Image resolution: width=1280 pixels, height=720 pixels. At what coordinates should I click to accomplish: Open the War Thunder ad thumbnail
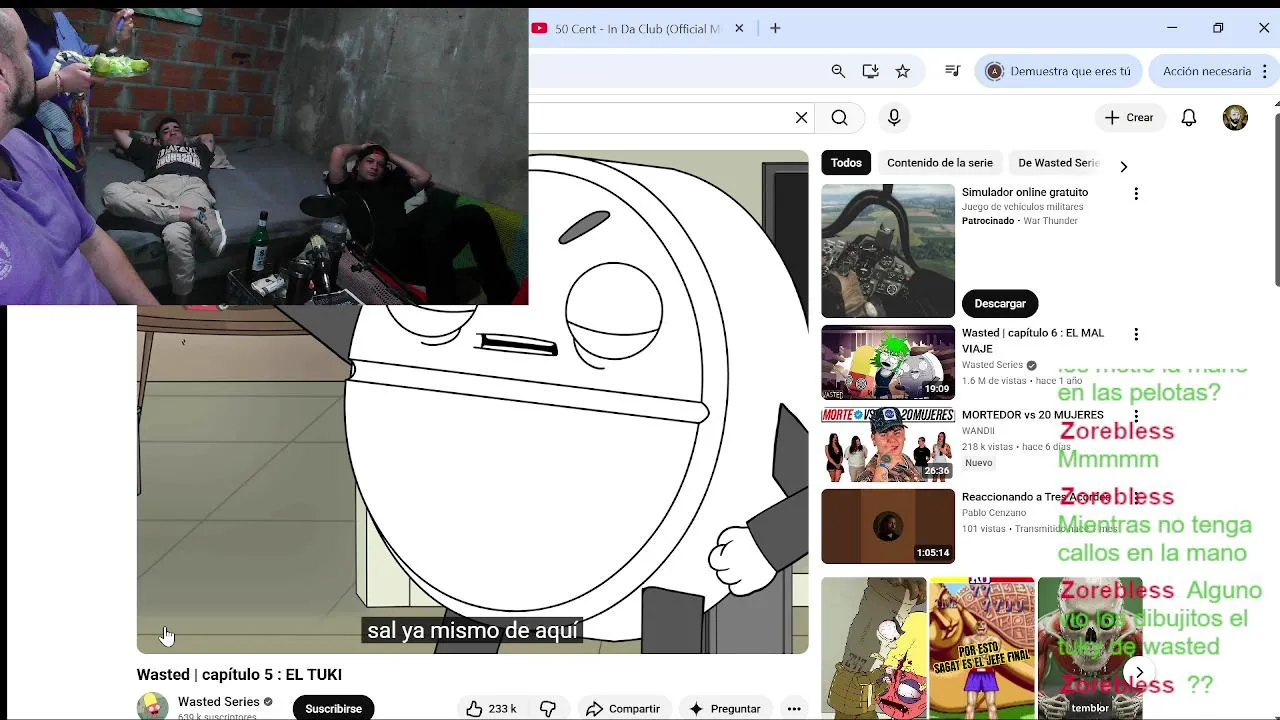[x=888, y=251]
